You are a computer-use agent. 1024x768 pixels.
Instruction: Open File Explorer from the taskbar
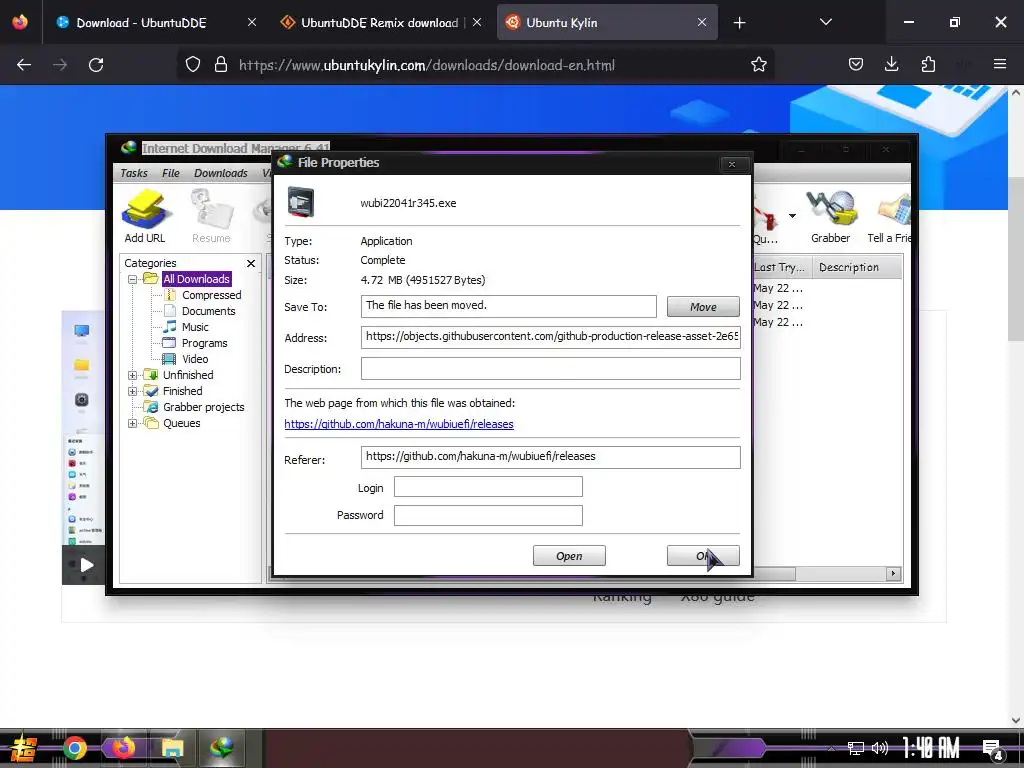[173, 748]
